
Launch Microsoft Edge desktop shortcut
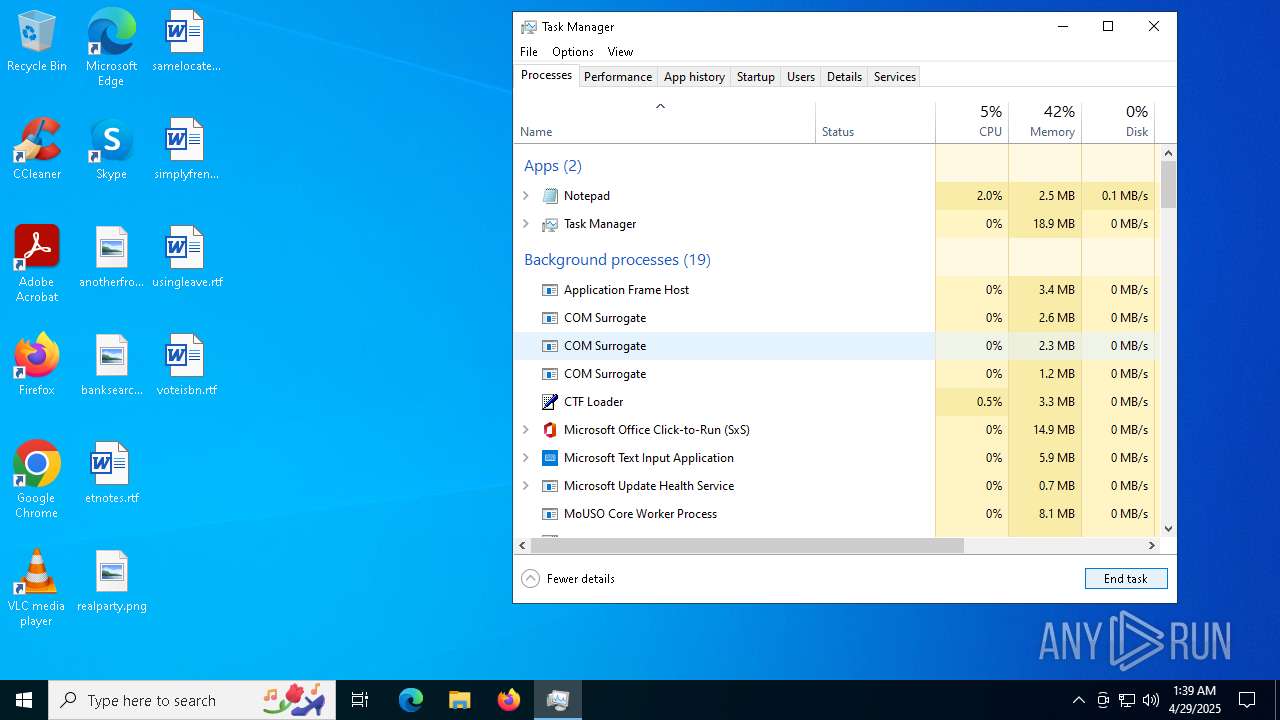pos(111,47)
